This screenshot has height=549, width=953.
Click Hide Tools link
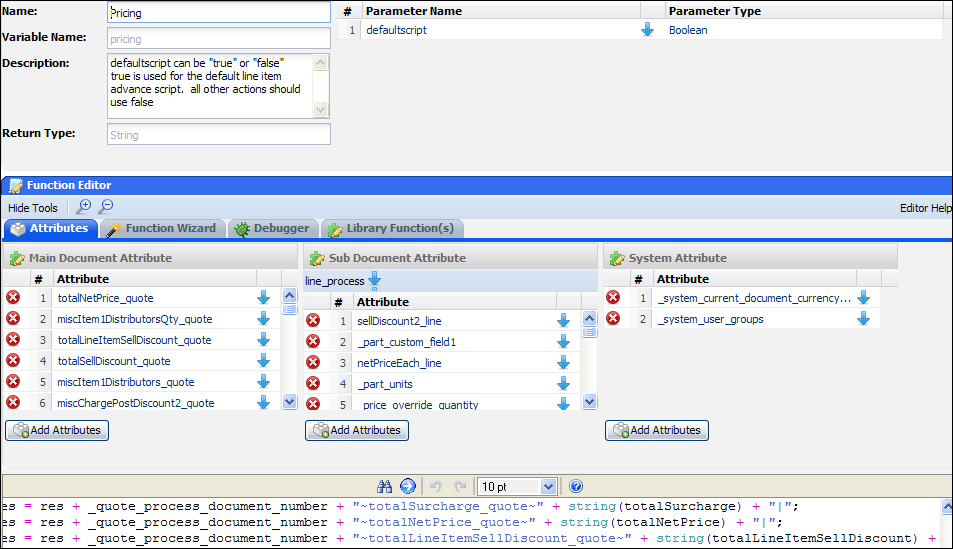[x=33, y=208]
